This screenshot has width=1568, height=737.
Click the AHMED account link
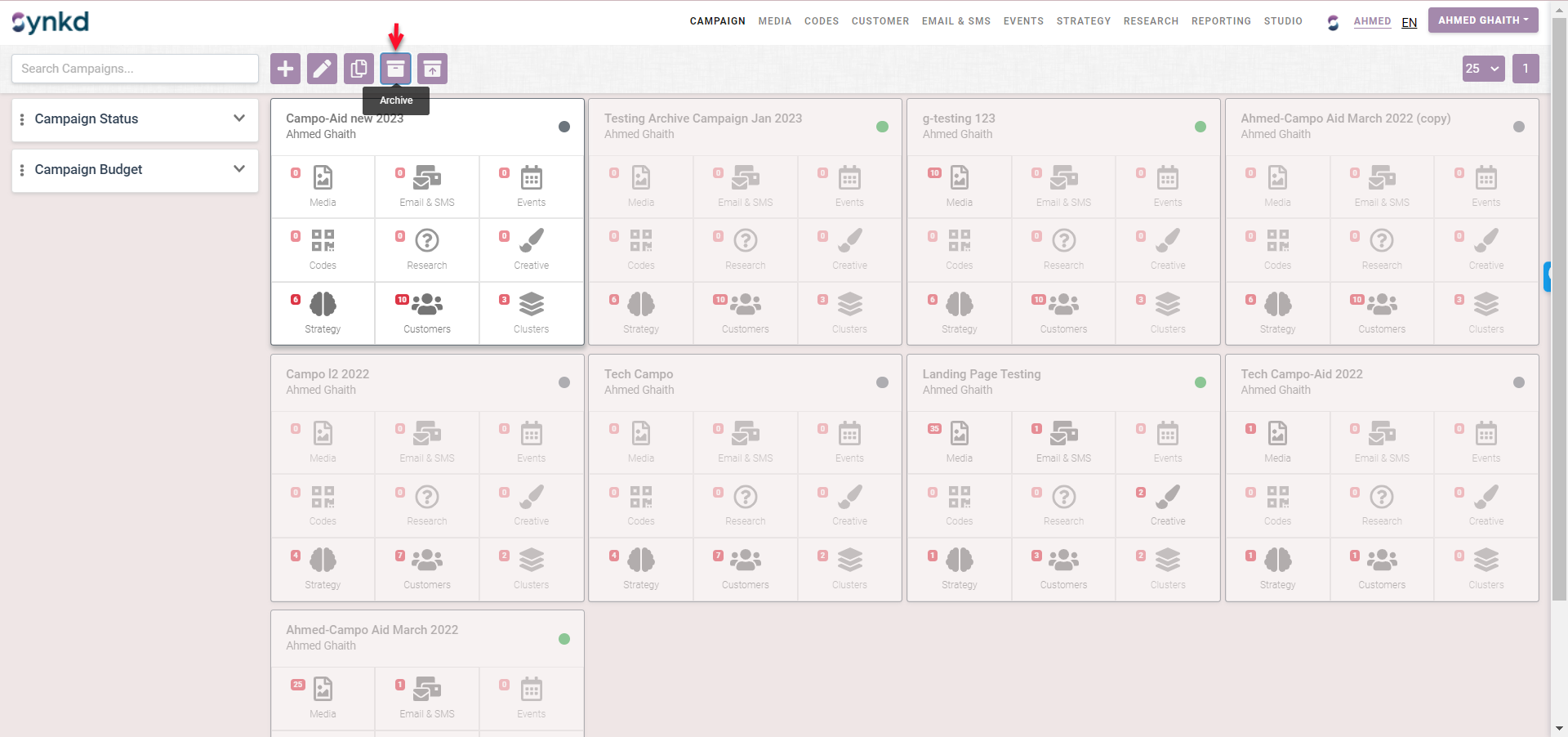(1372, 21)
